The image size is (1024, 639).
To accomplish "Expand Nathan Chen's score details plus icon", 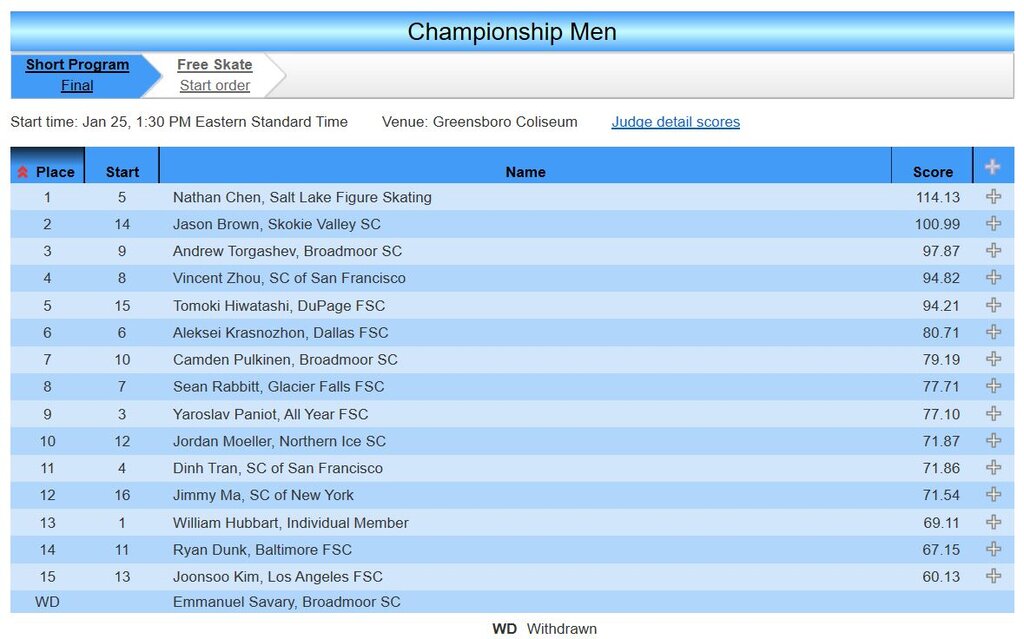I will click(993, 197).
